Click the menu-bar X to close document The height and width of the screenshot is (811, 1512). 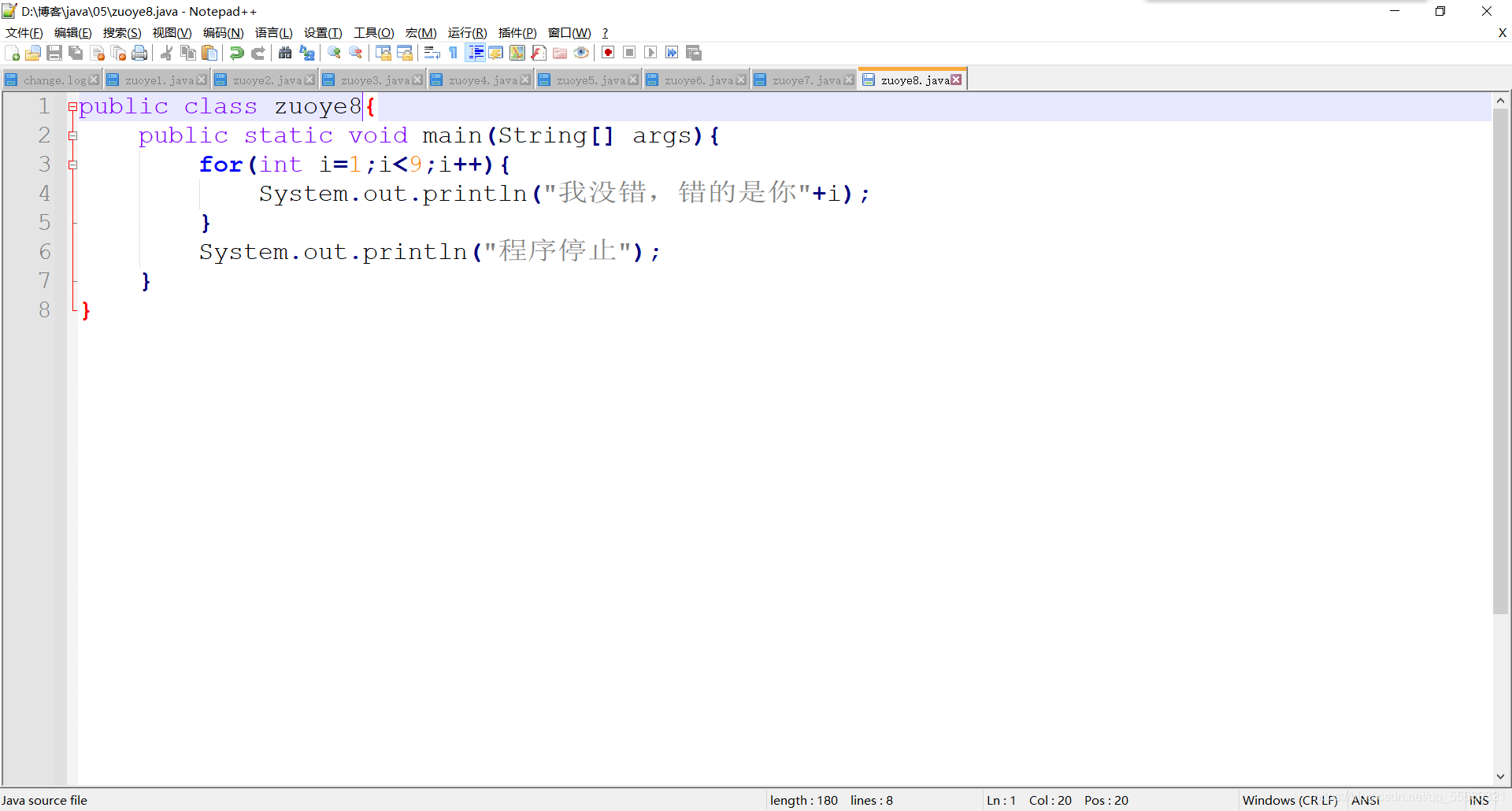[x=1502, y=33]
